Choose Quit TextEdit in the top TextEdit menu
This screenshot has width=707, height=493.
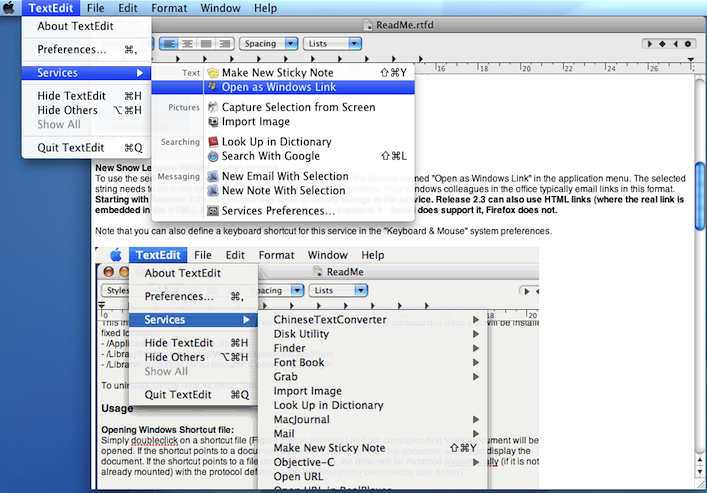86,148
